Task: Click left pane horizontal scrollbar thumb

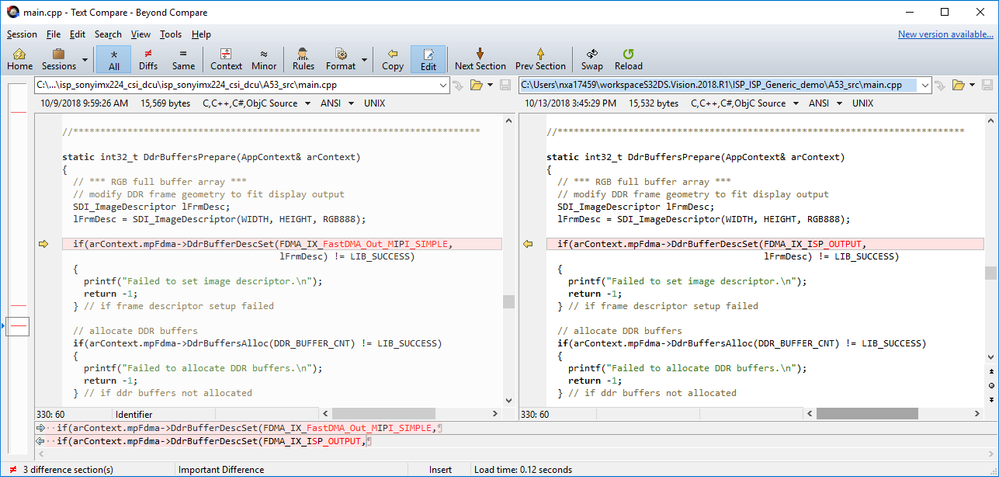Action: point(384,414)
